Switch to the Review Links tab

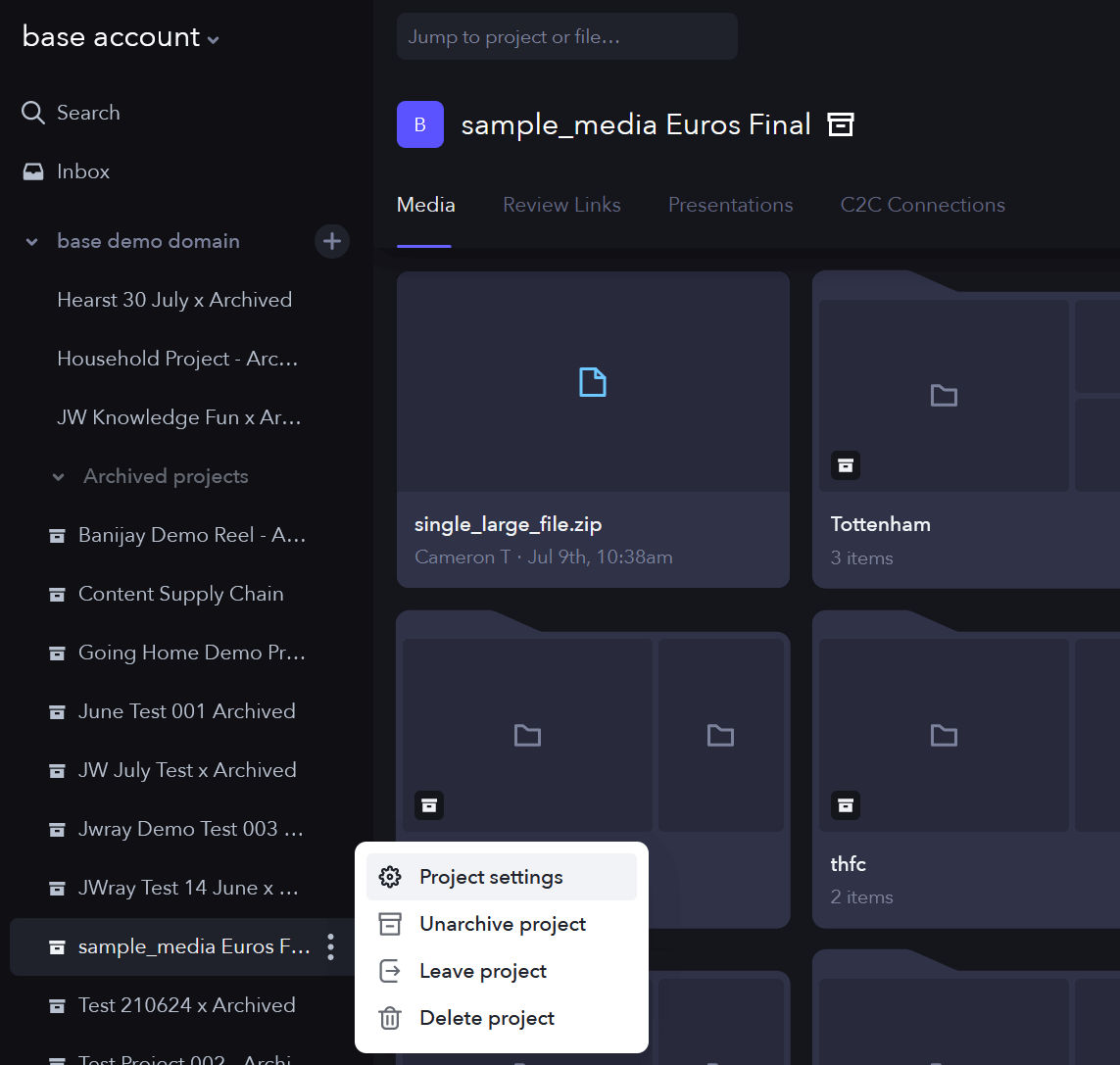click(561, 205)
